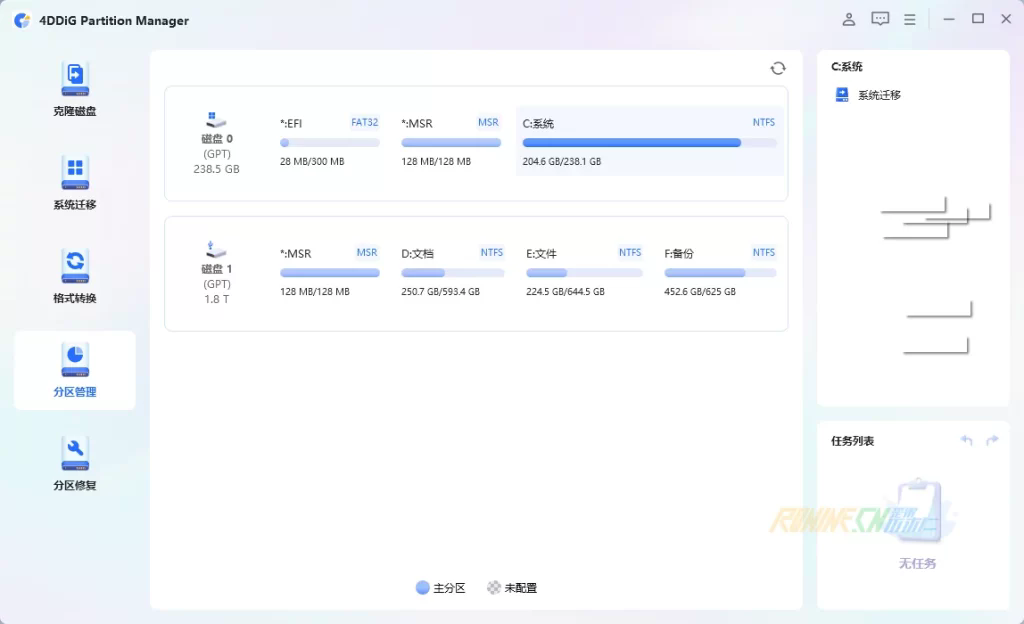Image resolution: width=1024 pixels, height=624 pixels.
Task: Open the user account icon
Action: tap(849, 19)
